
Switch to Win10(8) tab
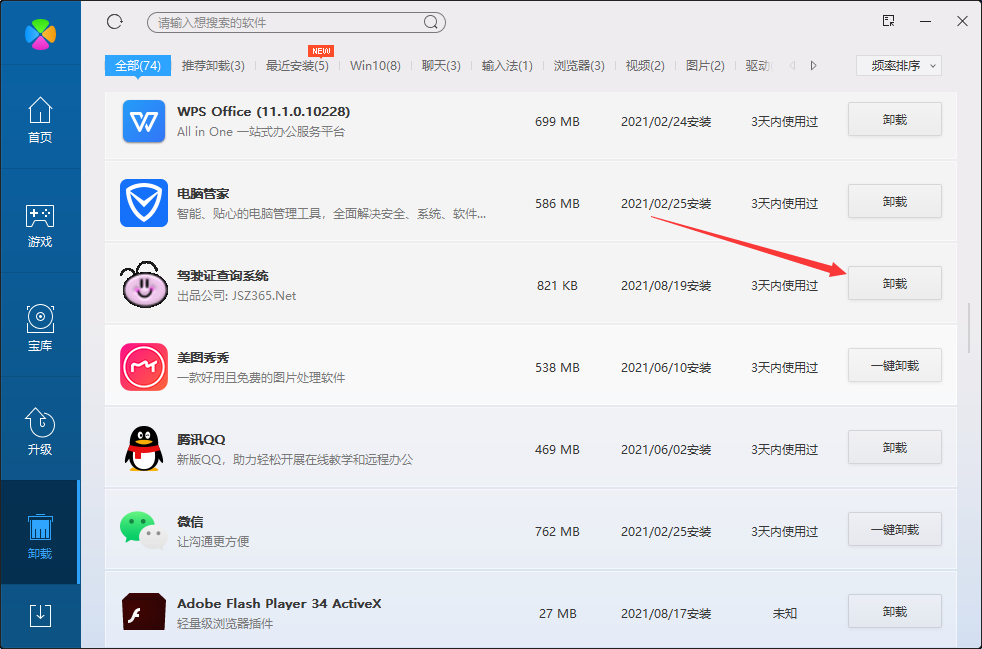pos(375,65)
